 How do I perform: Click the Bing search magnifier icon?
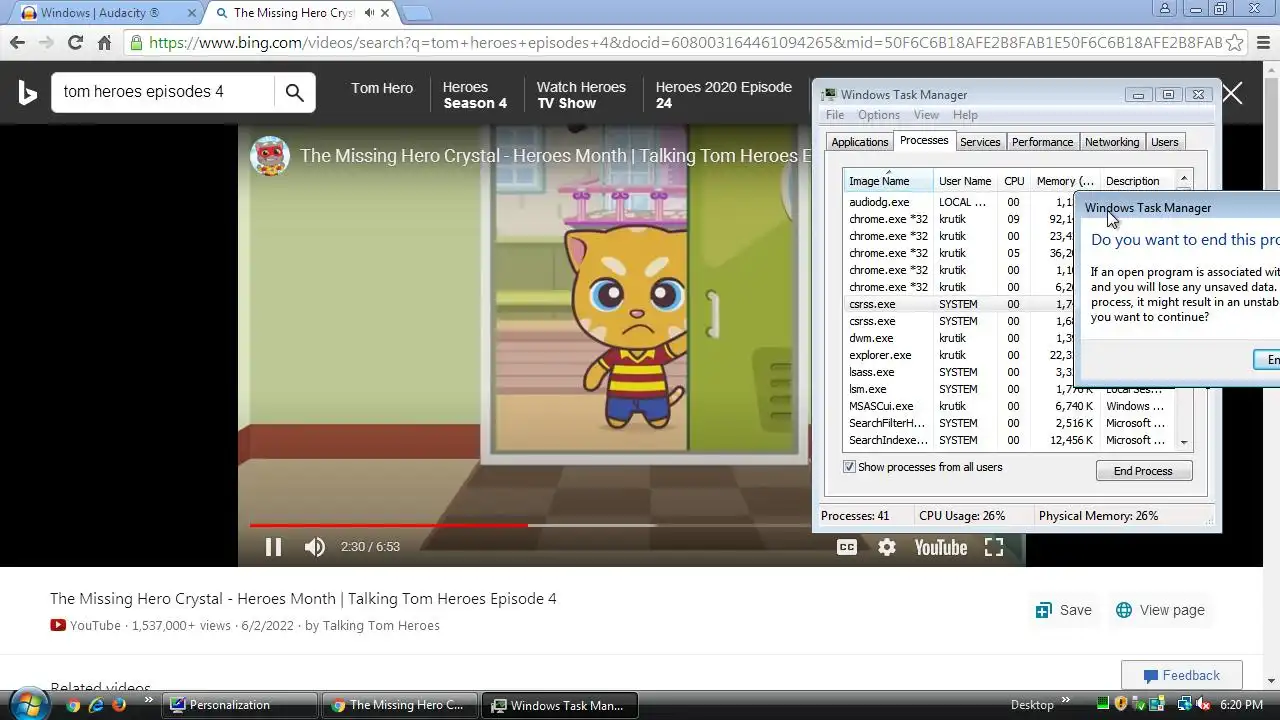294,92
